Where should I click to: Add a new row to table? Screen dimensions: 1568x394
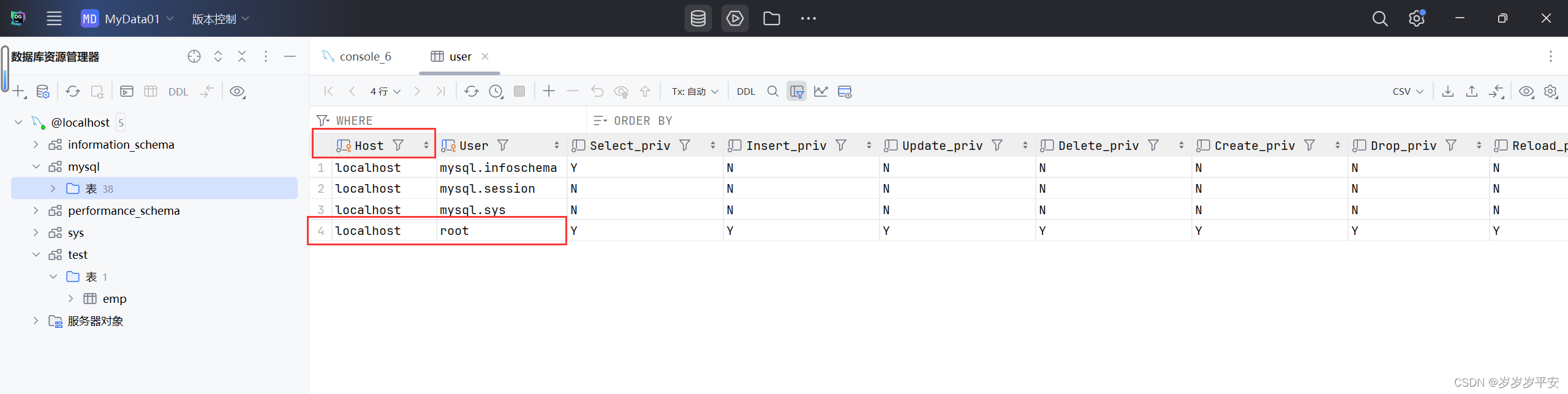(549, 91)
